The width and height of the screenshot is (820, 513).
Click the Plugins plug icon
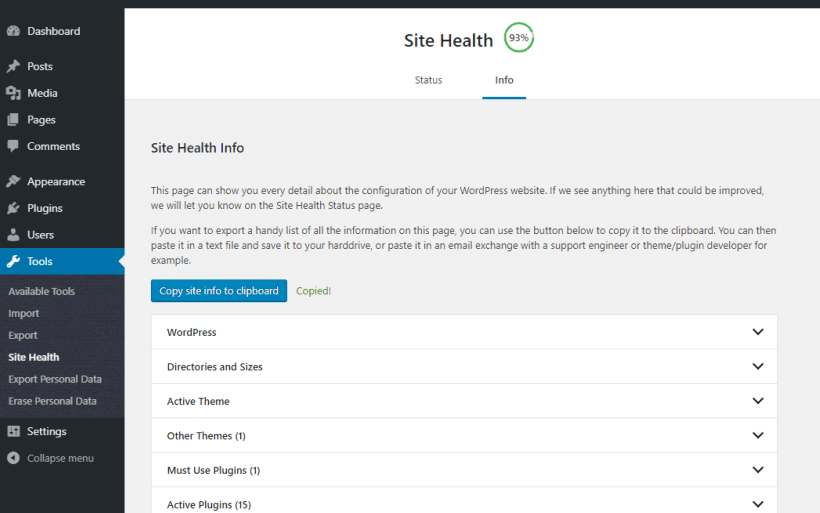(x=14, y=208)
